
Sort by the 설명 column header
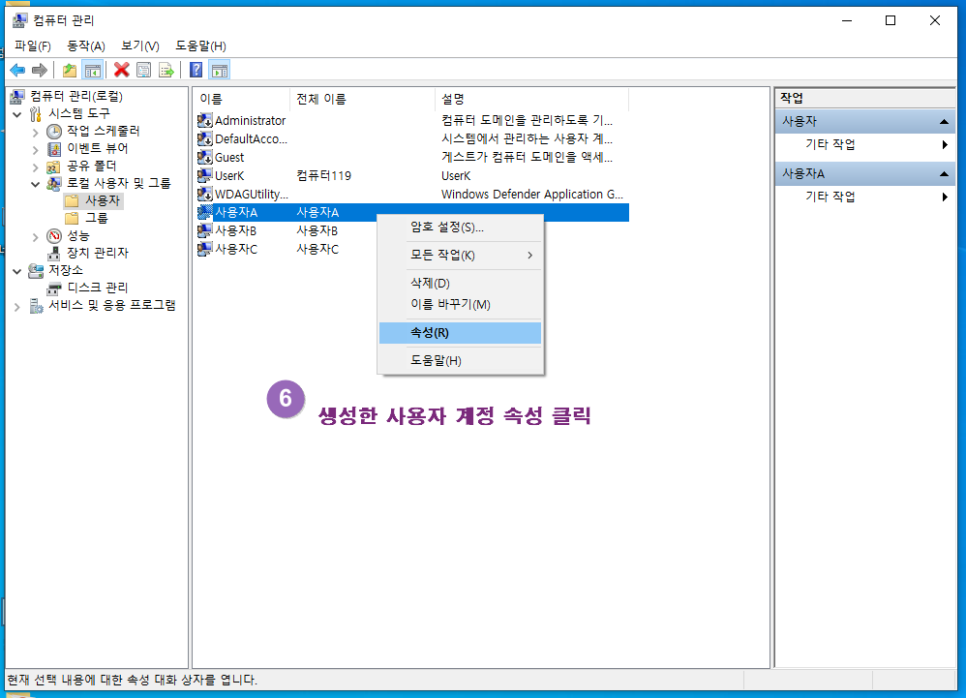point(532,99)
